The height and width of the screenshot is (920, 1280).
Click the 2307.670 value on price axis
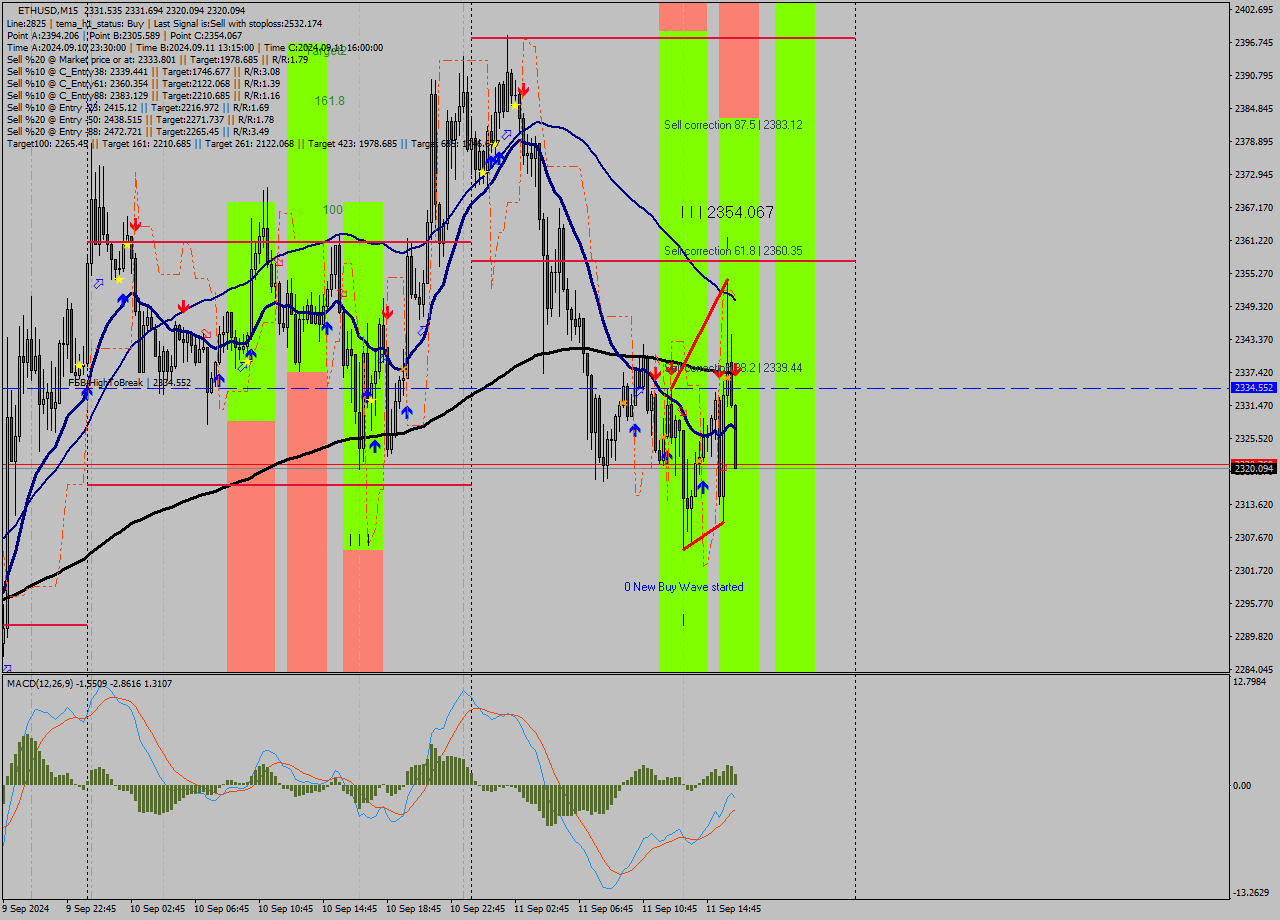point(1254,537)
